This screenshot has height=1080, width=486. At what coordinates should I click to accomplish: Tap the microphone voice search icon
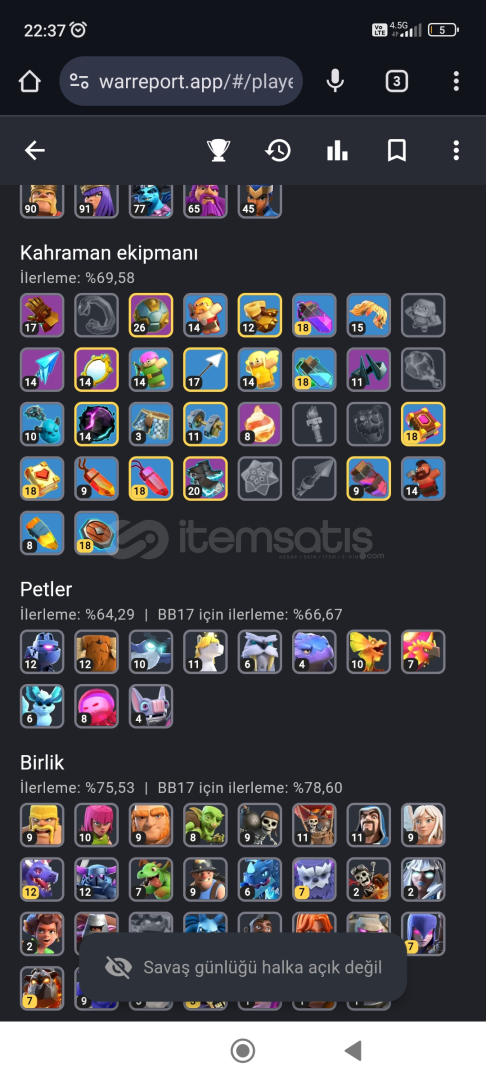[x=335, y=81]
